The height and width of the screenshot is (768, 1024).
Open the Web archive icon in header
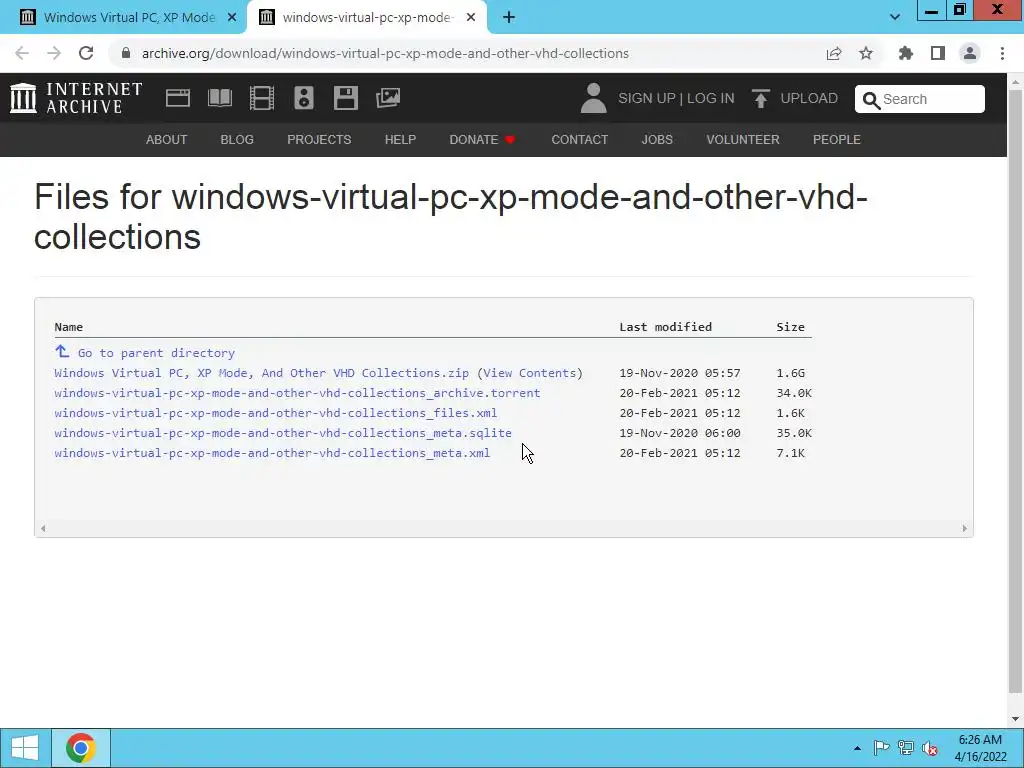click(x=178, y=98)
